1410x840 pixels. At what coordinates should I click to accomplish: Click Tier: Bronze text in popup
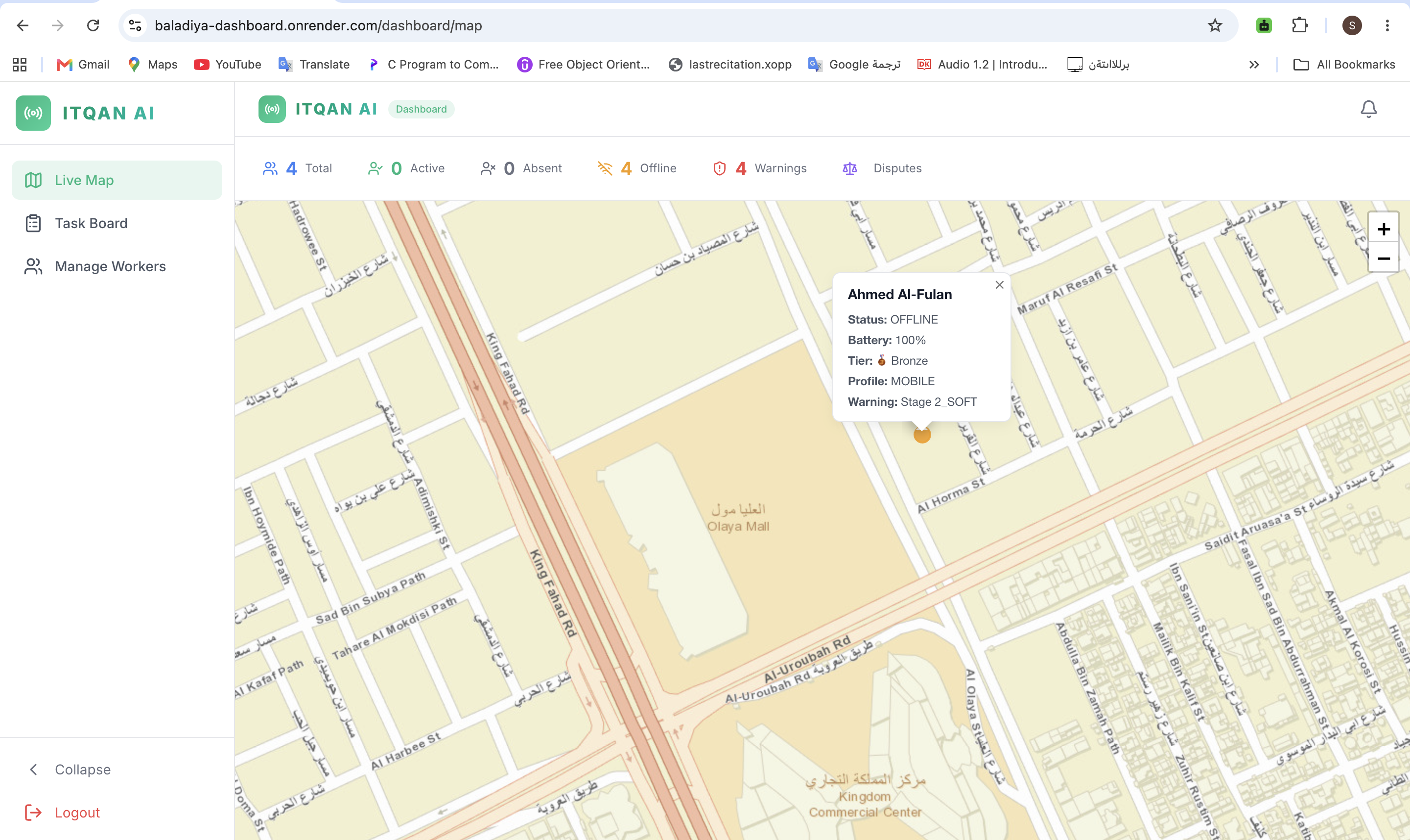coord(888,361)
